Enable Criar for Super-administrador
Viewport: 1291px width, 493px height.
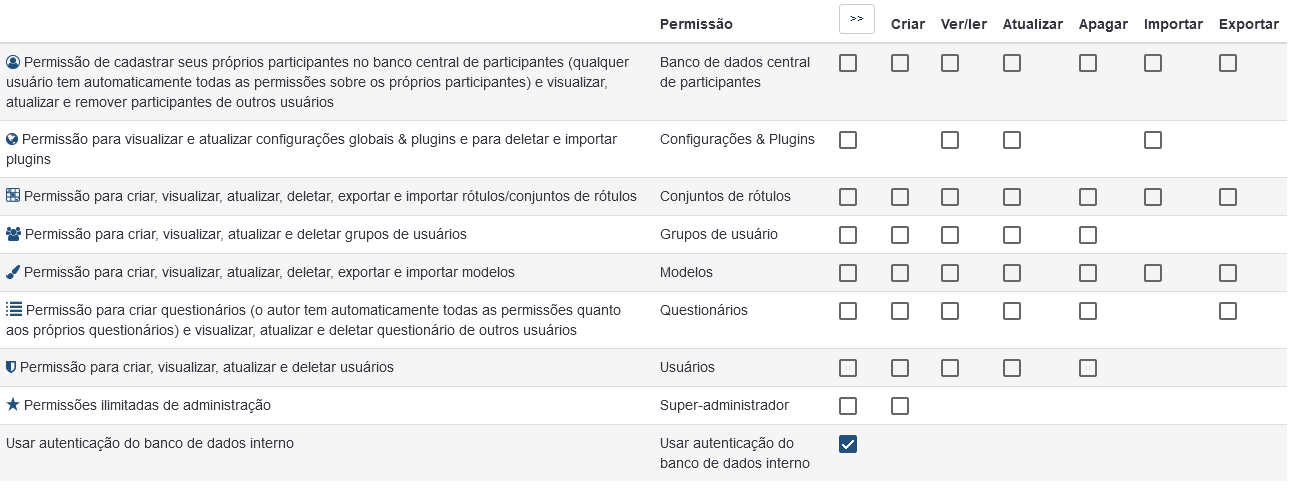coord(900,406)
